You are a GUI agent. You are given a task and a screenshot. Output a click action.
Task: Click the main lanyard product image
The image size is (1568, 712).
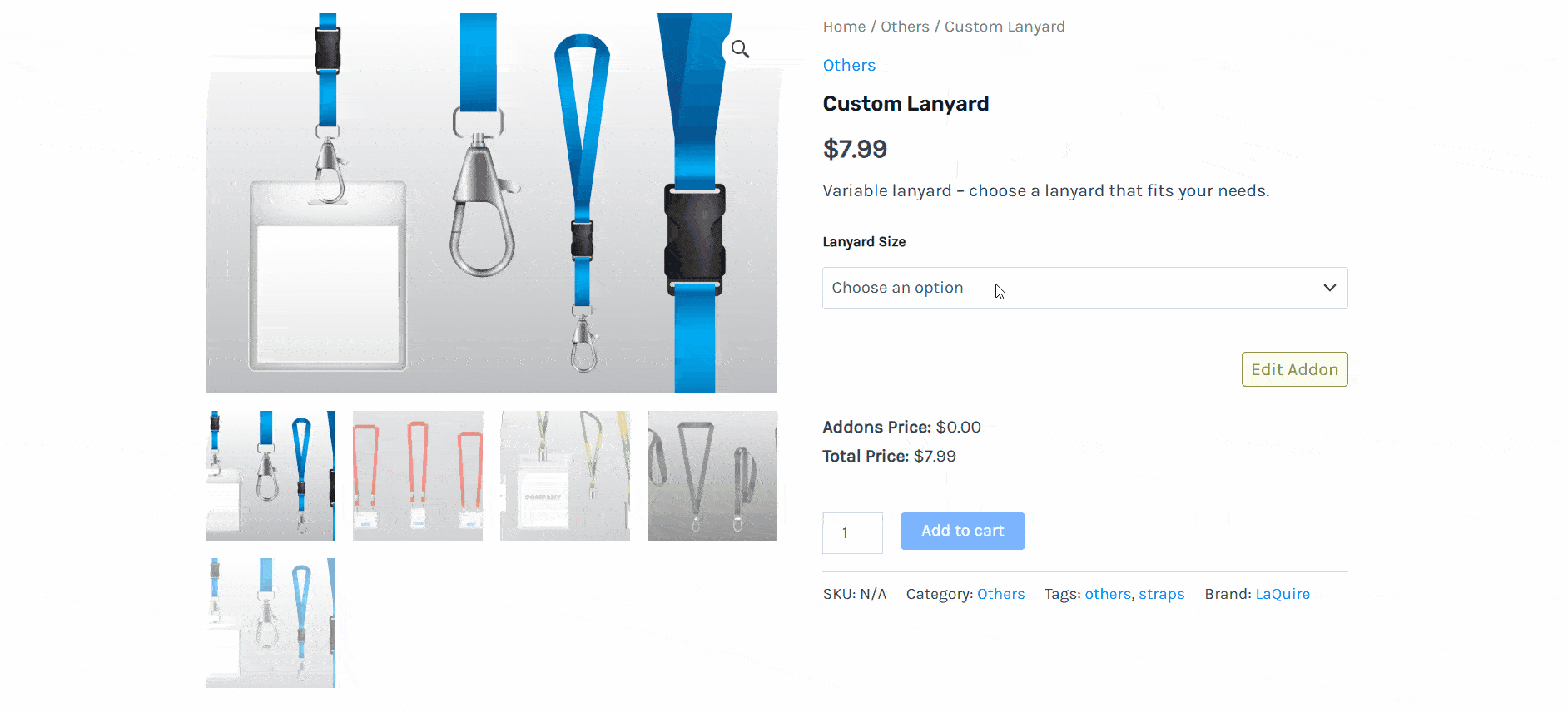pyautogui.click(x=491, y=203)
